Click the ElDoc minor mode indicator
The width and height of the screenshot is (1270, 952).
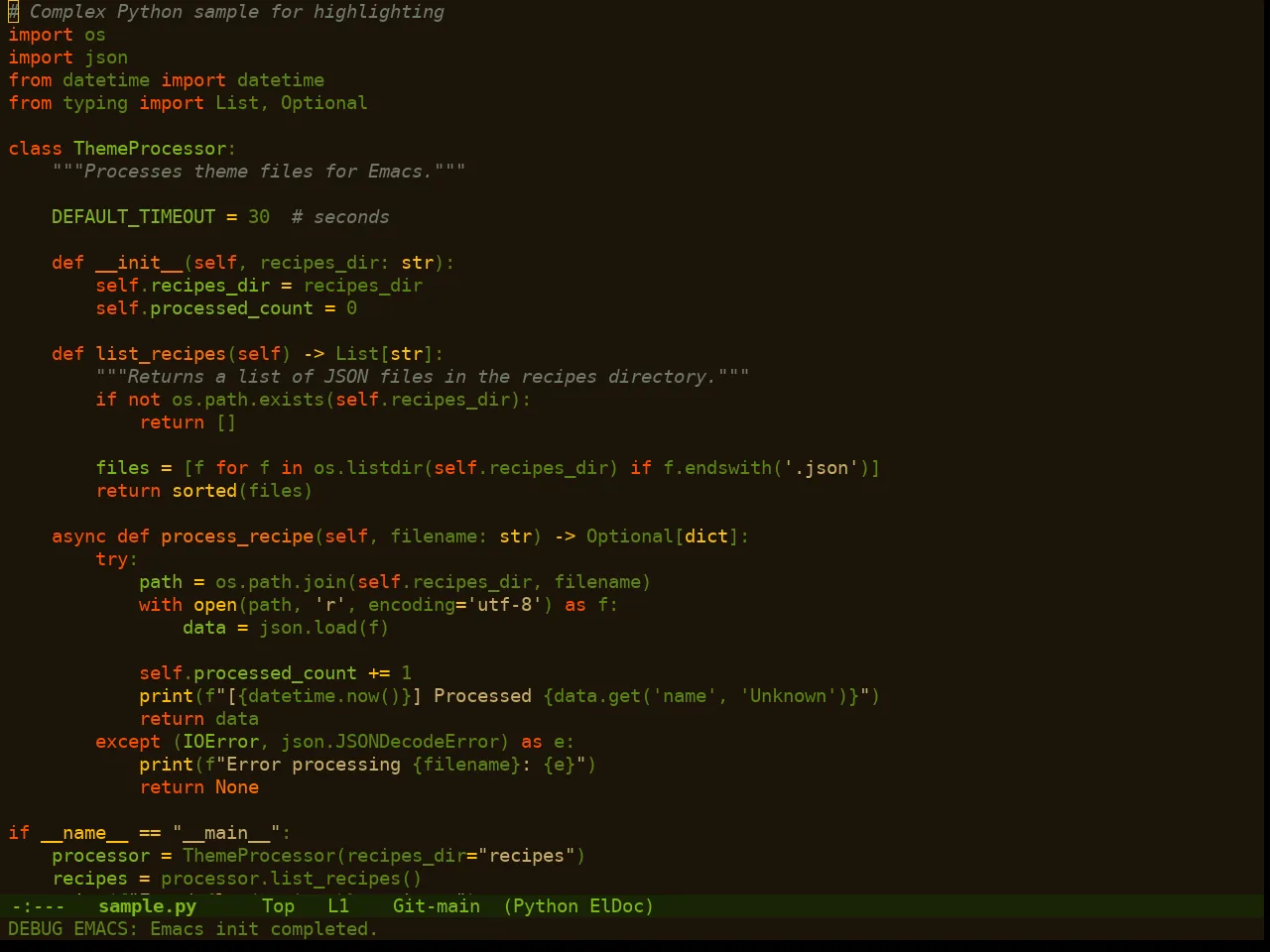tap(616, 906)
